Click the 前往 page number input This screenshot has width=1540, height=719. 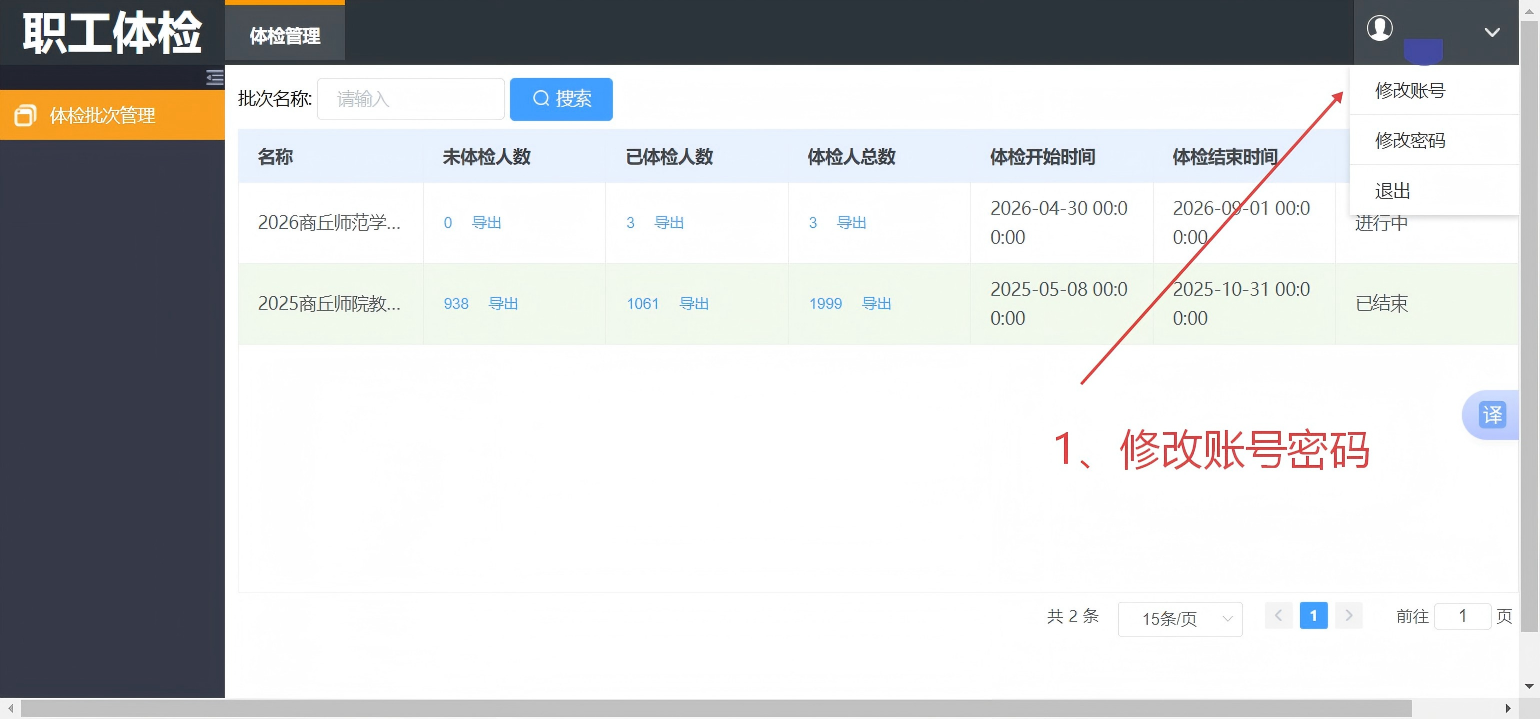1462,616
